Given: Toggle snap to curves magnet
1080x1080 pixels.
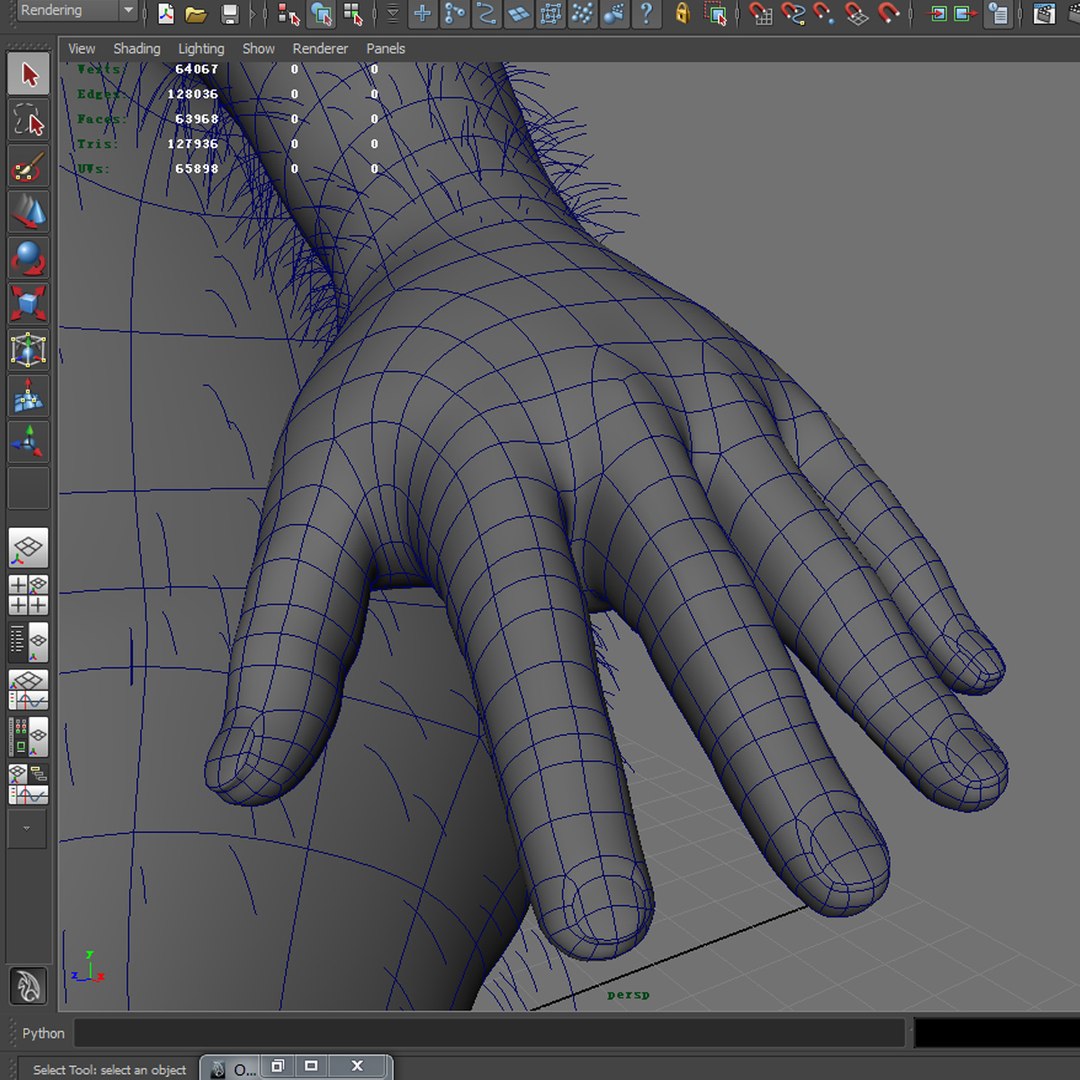Looking at the screenshot, I should [x=793, y=14].
